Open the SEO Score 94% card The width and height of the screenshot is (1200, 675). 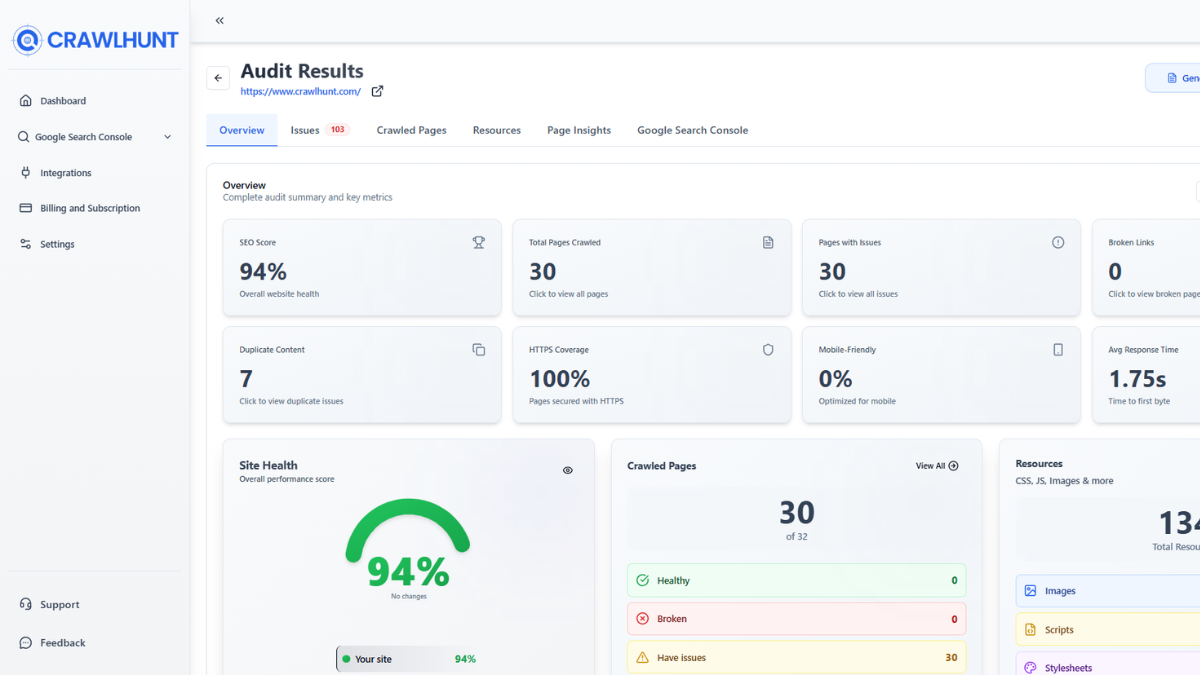(x=362, y=268)
